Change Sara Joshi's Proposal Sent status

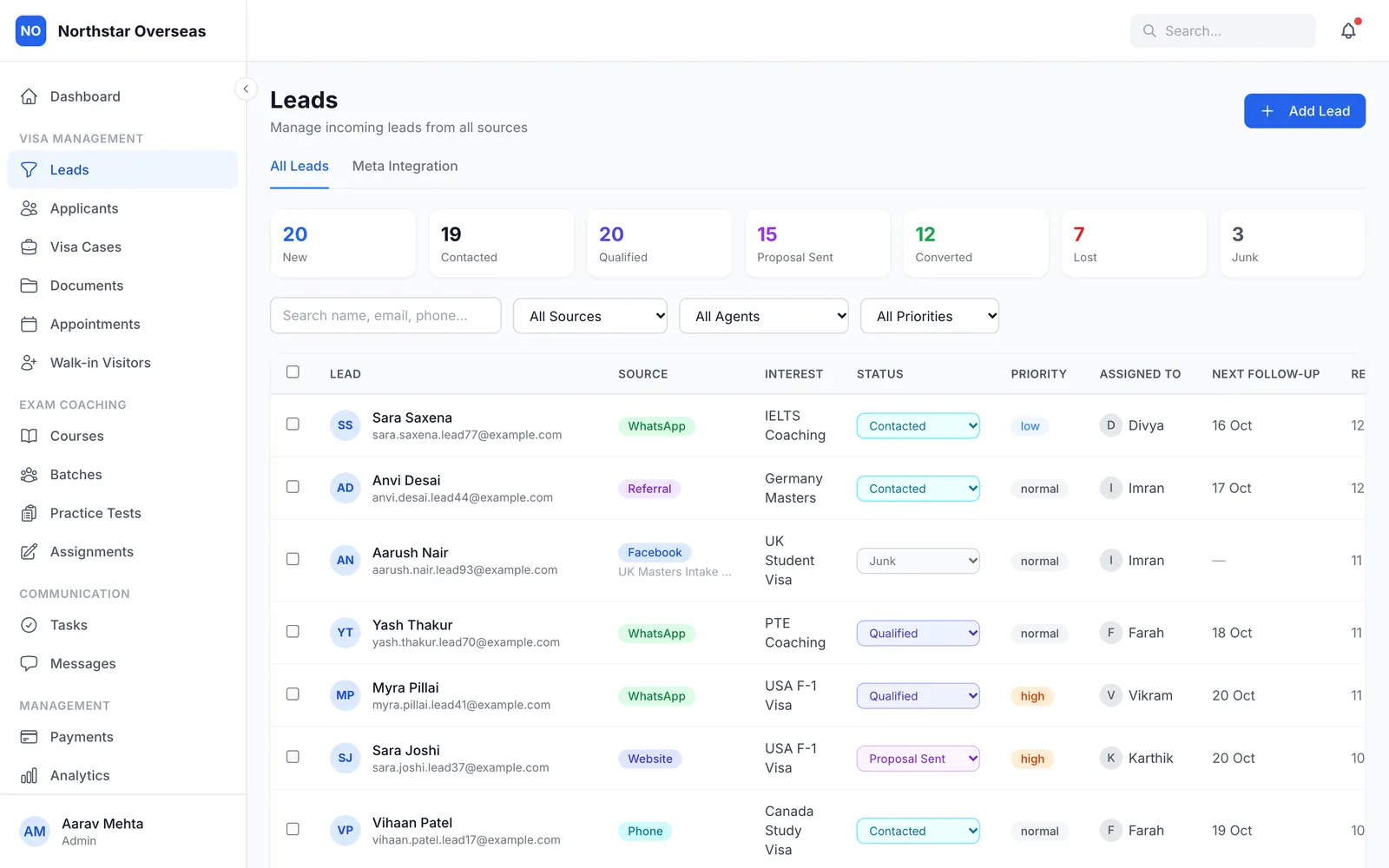pos(918,759)
